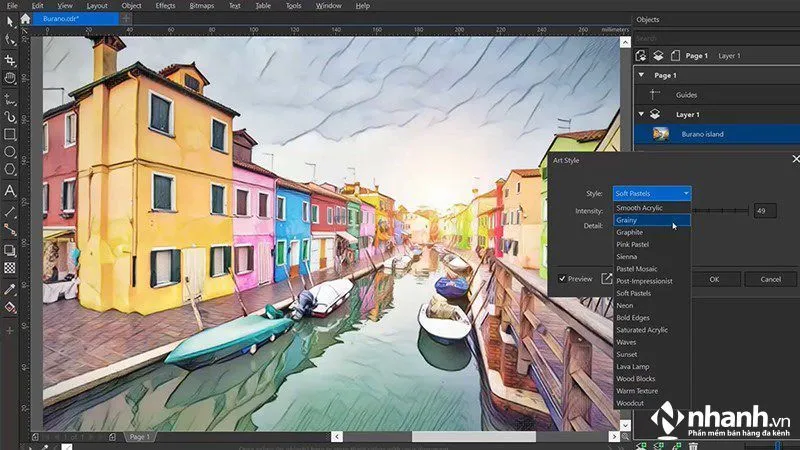Collapse the Page 1 tree node
The height and width of the screenshot is (450, 800).
(641, 75)
